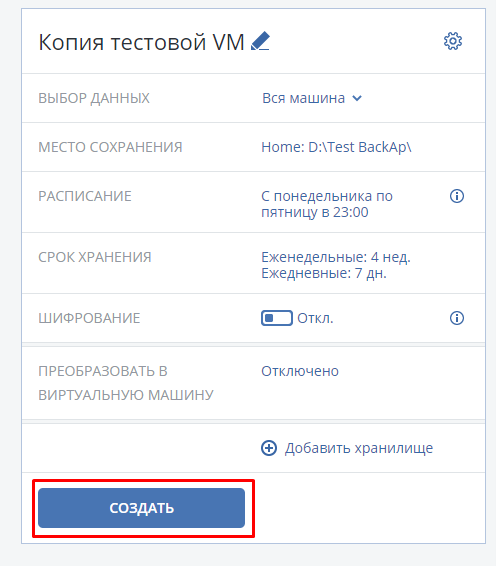This screenshot has width=496, height=566.
Task: Click the Откл. label beside encryption switch
Action: pos(315,318)
